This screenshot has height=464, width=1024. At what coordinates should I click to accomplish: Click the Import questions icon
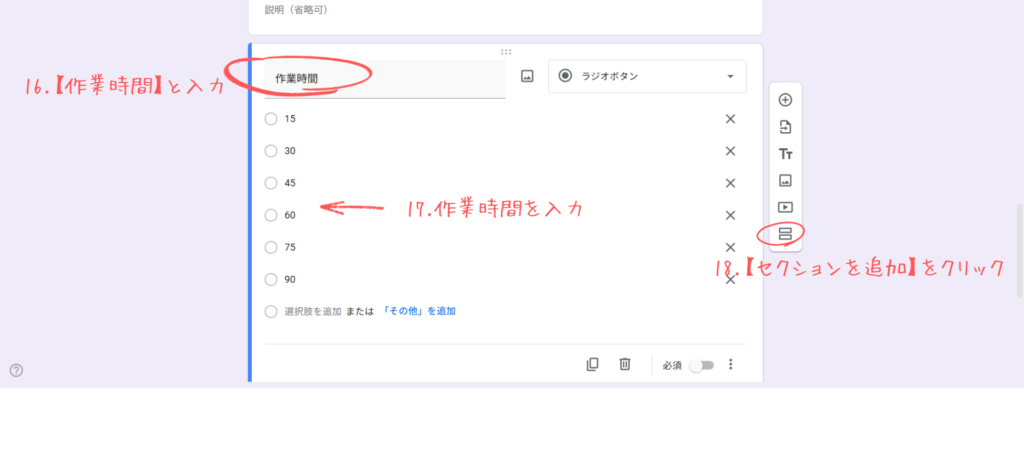[786, 127]
